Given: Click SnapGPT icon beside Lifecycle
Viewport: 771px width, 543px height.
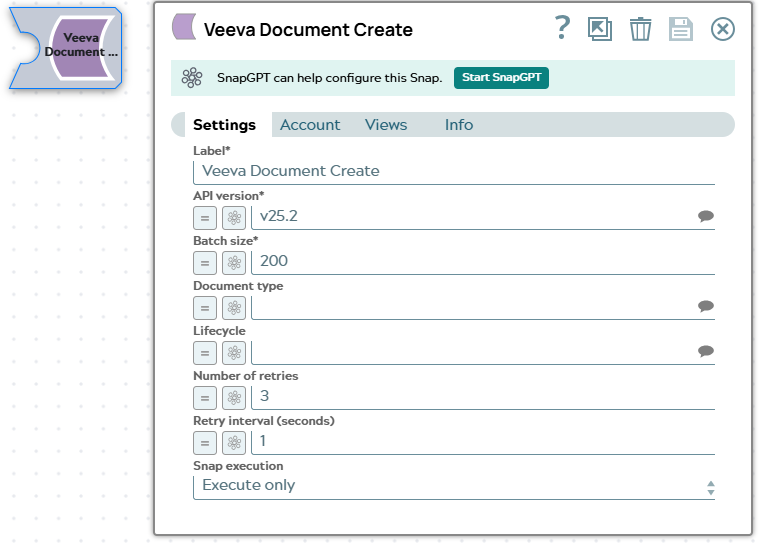Looking at the screenshot, I should click(x=234, y=353).
